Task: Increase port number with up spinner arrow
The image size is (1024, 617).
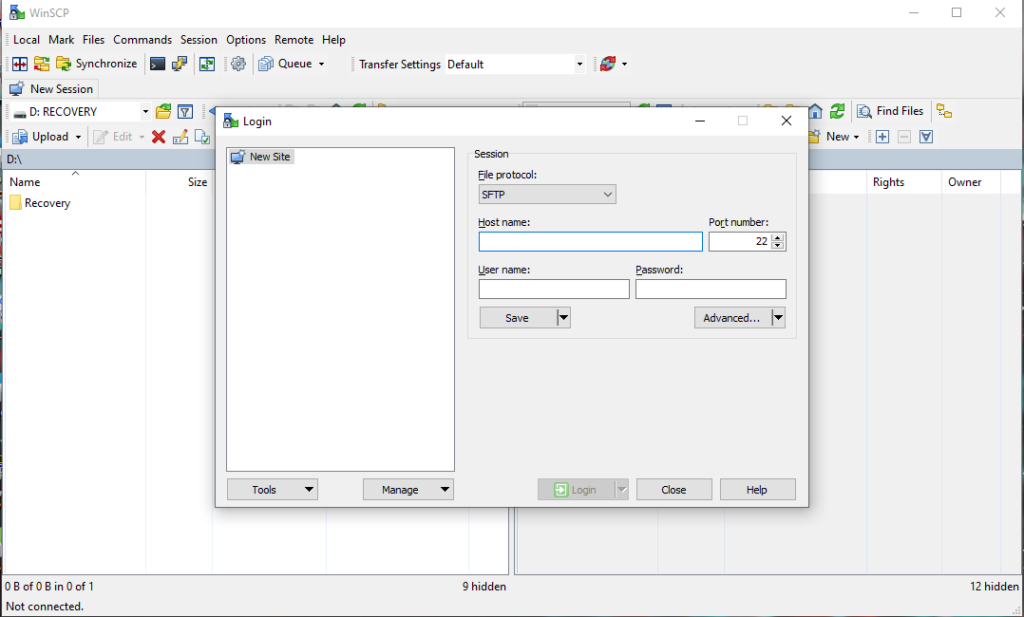Action: point(777,238)
